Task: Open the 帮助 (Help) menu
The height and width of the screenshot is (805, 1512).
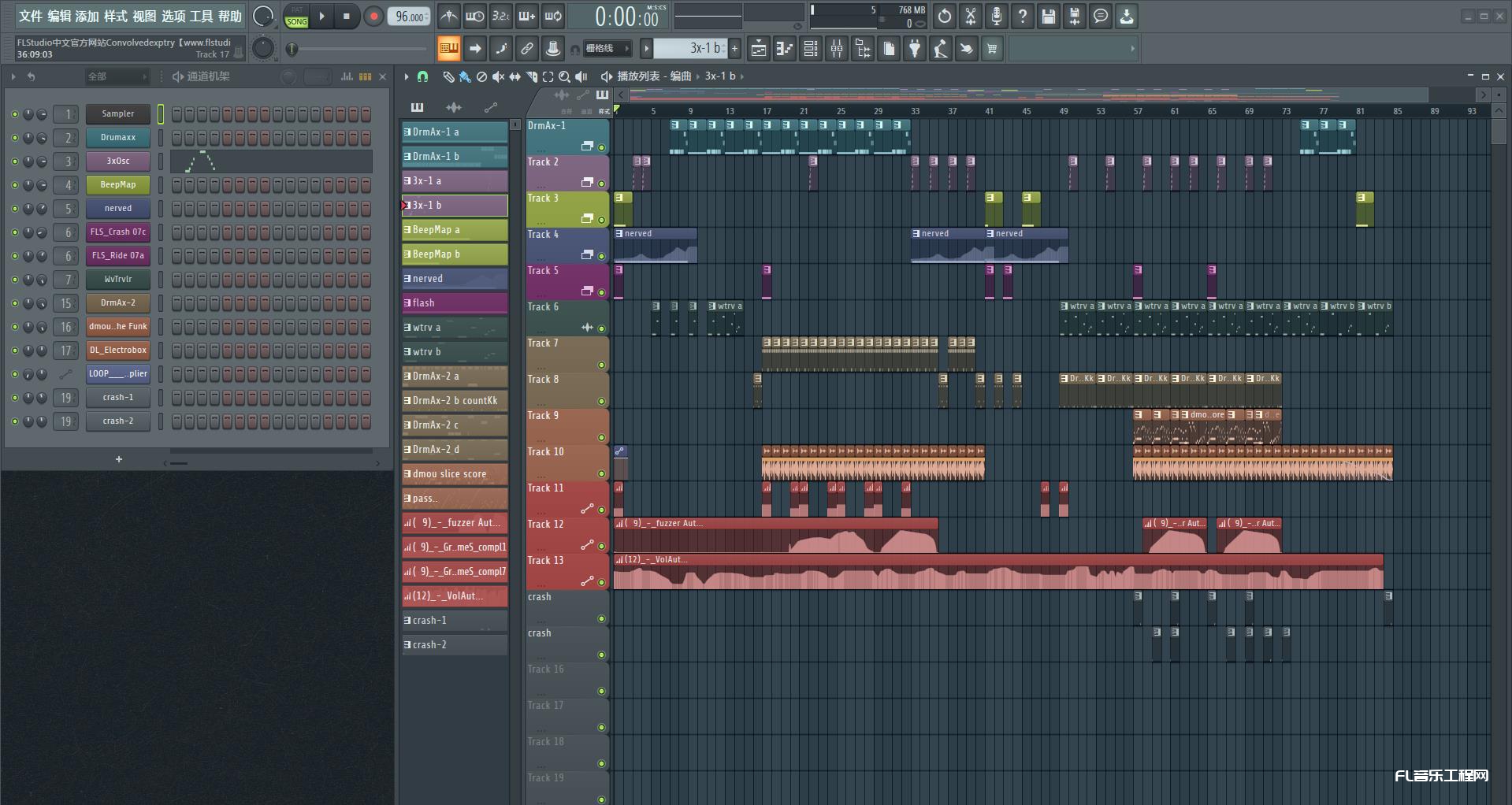Action: tap(230, 16)
